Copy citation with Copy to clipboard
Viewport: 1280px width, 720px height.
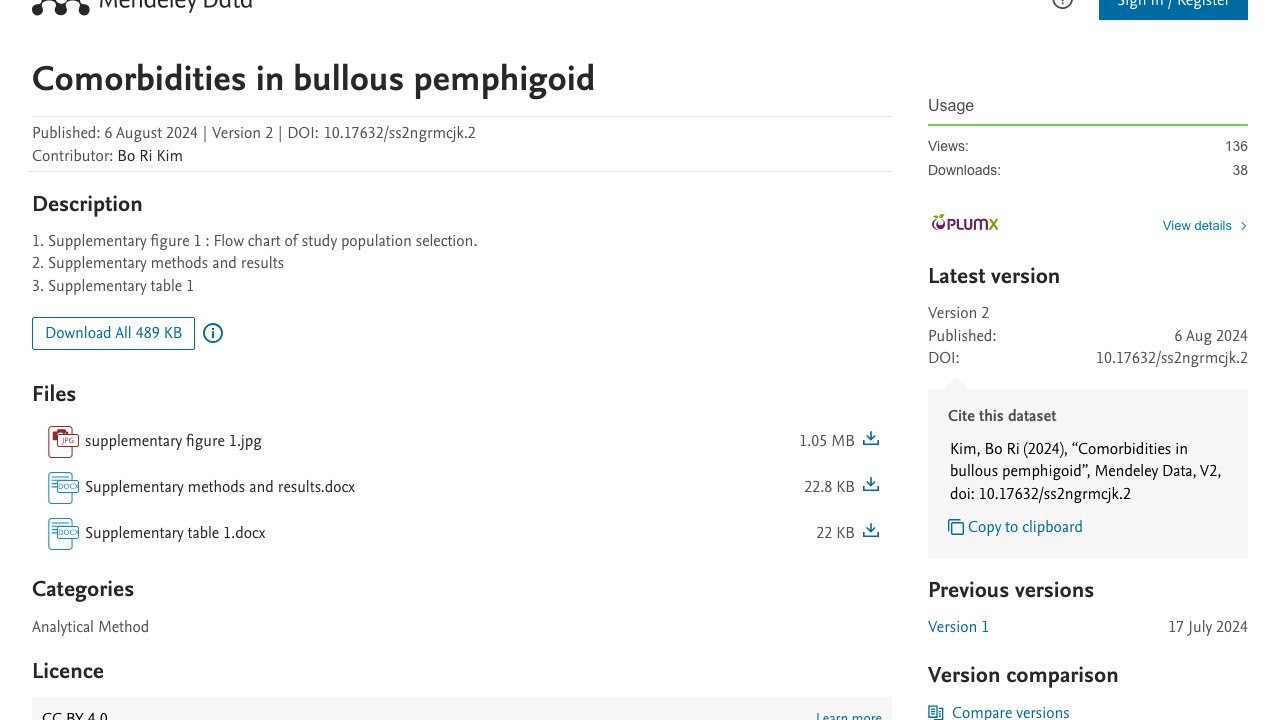click(1015, 527)
